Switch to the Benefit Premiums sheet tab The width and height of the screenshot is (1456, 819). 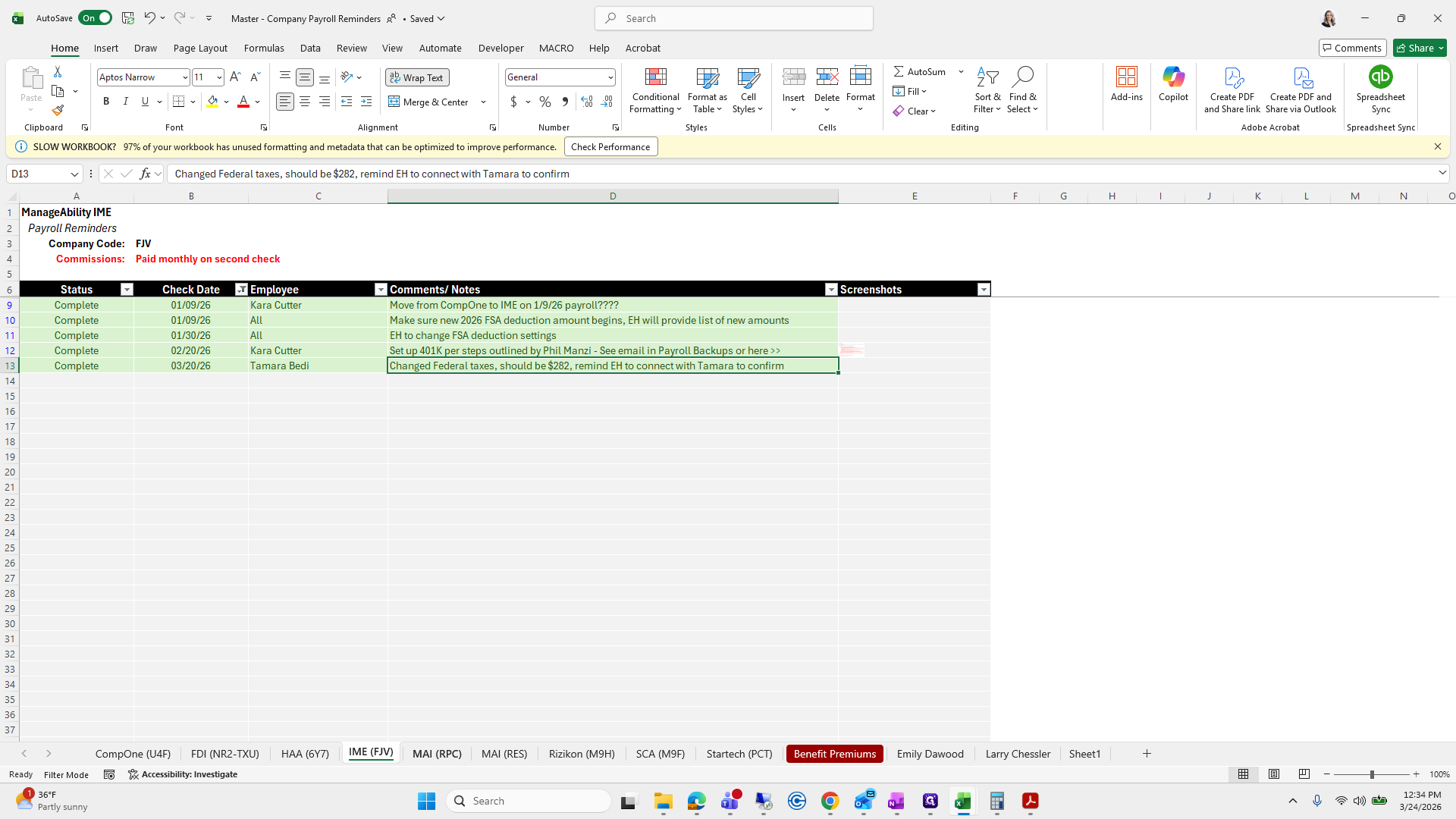[x=834, y=754]
